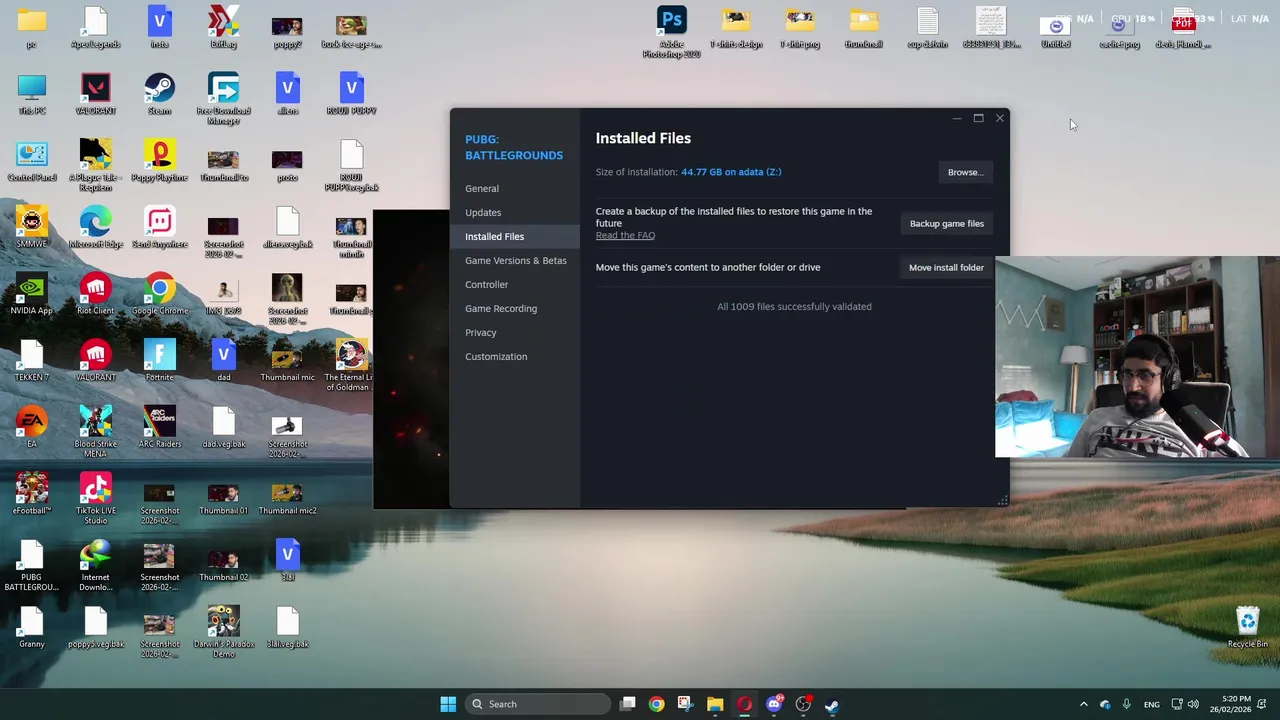The width and height of the screenshot is (1280, 720).
Task: Click Backup game files button
Action: [946, 223]
